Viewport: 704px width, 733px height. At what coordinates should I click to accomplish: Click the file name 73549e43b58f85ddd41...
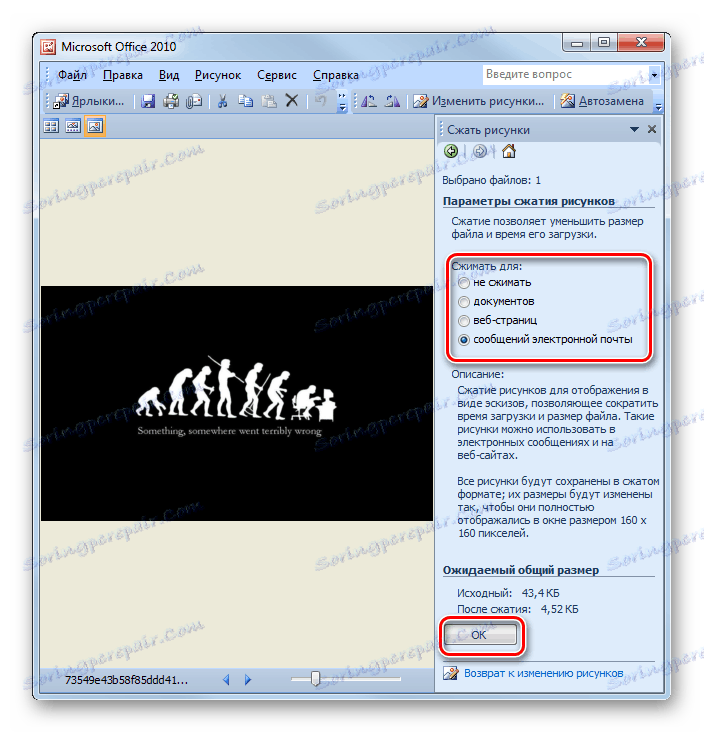click(126, 680)
